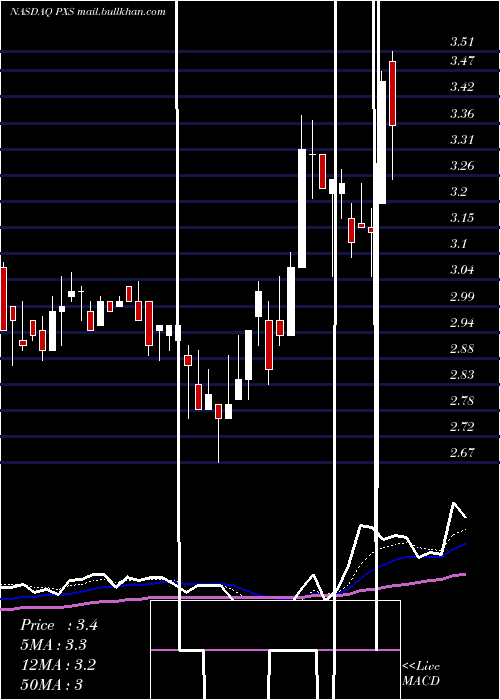Click the 5MA : 3.3 readout
Viewport: 500px width, 700px height.
coord(54,645)
